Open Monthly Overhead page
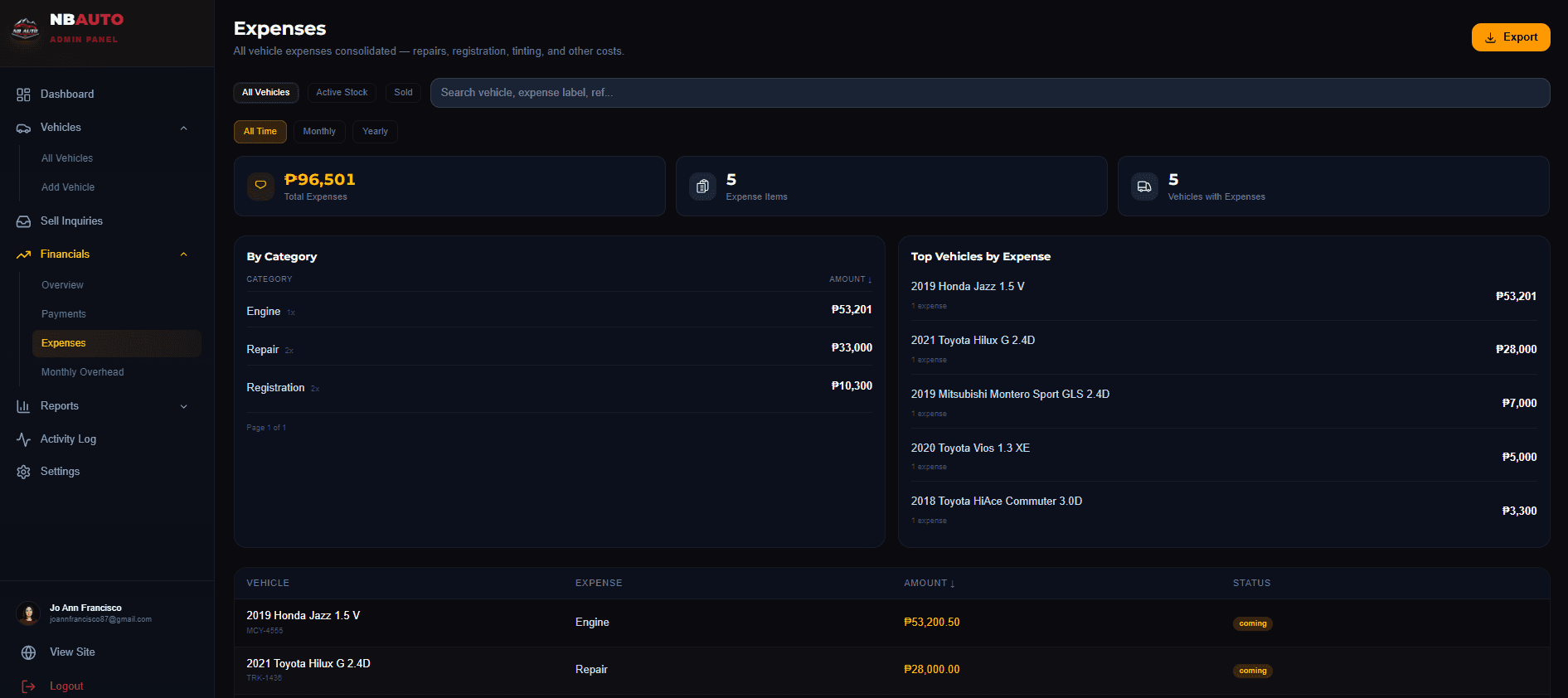Image resolution: width=1568 pixels, height=698 pixels. tap(83, 372)
